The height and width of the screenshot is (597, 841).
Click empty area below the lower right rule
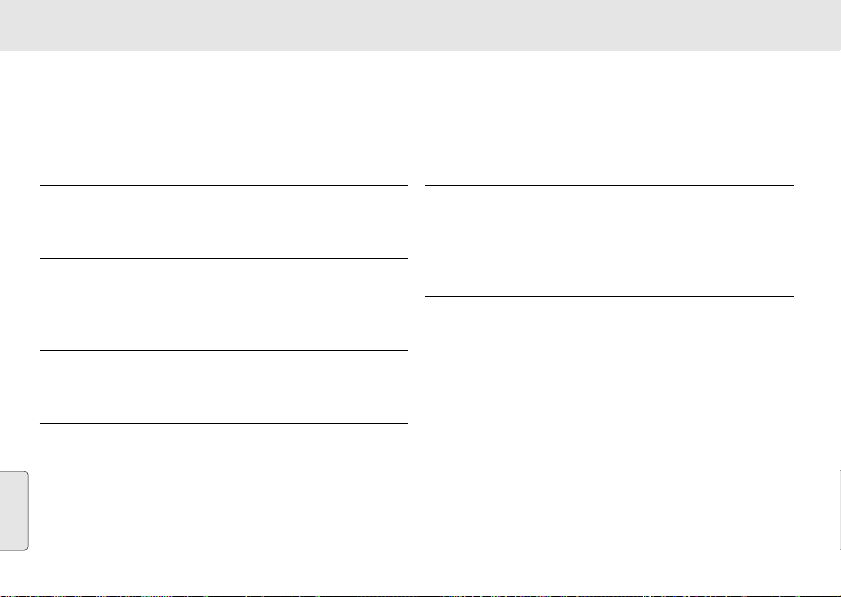609,443
